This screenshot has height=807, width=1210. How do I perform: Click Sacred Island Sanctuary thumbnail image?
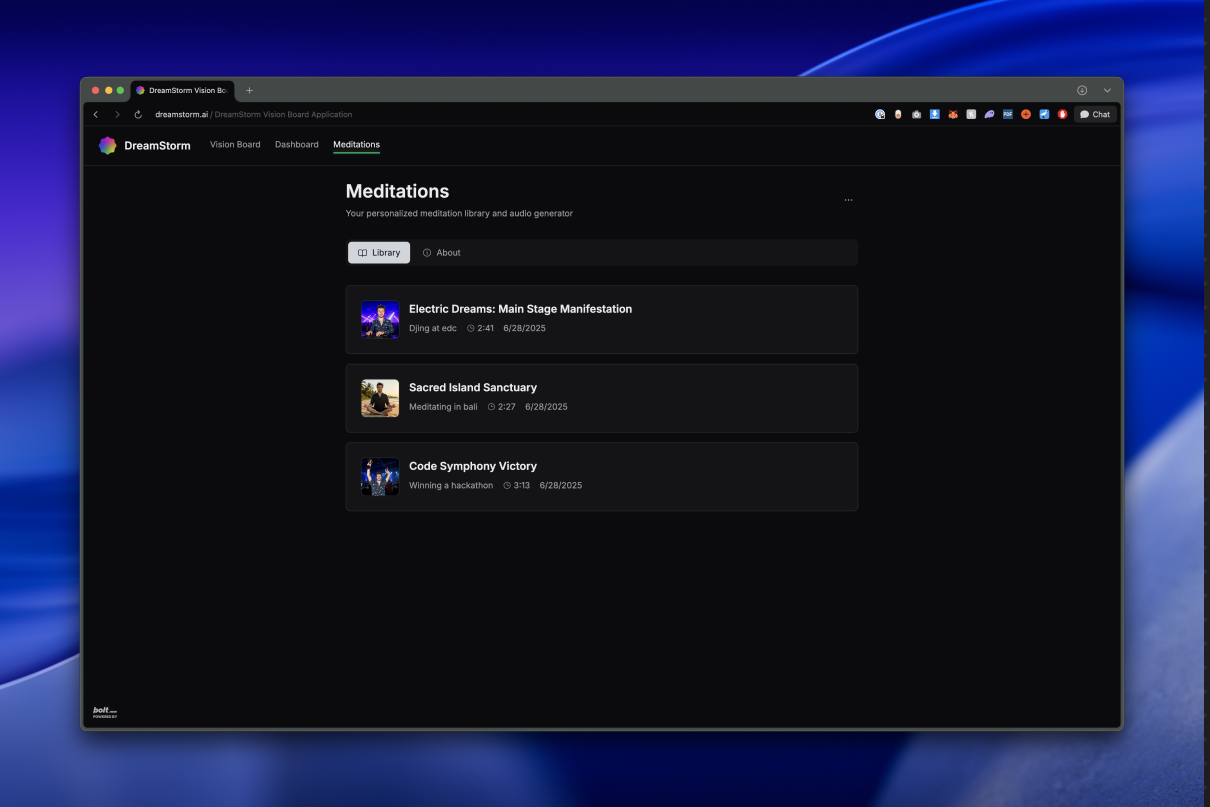[380, 398]
